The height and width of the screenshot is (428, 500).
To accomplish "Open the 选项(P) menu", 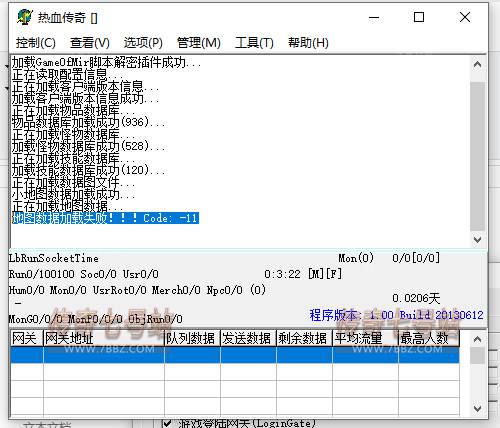I will (143, 43).
